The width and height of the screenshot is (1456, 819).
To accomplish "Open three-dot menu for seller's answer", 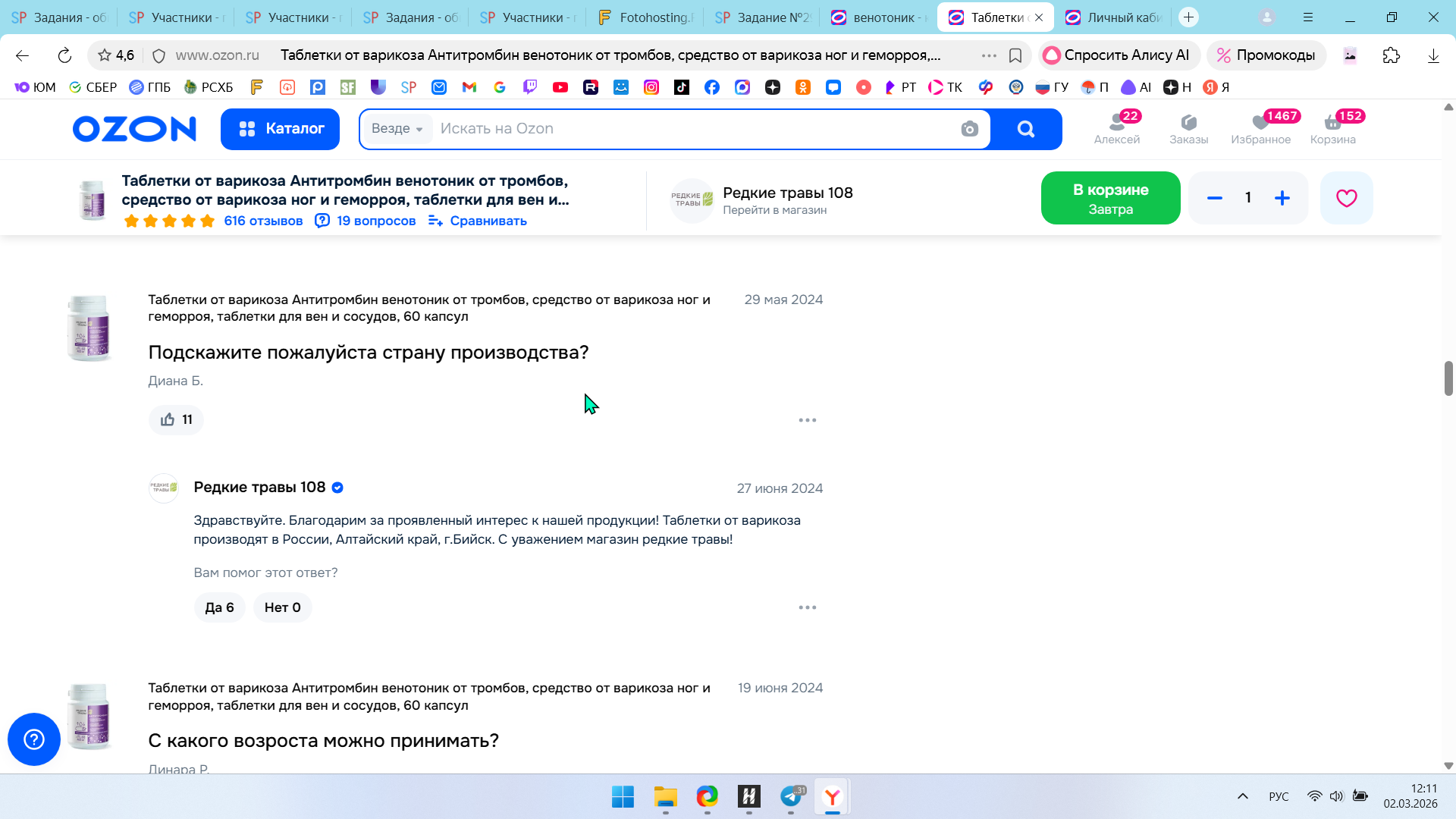I will (807, 607).
